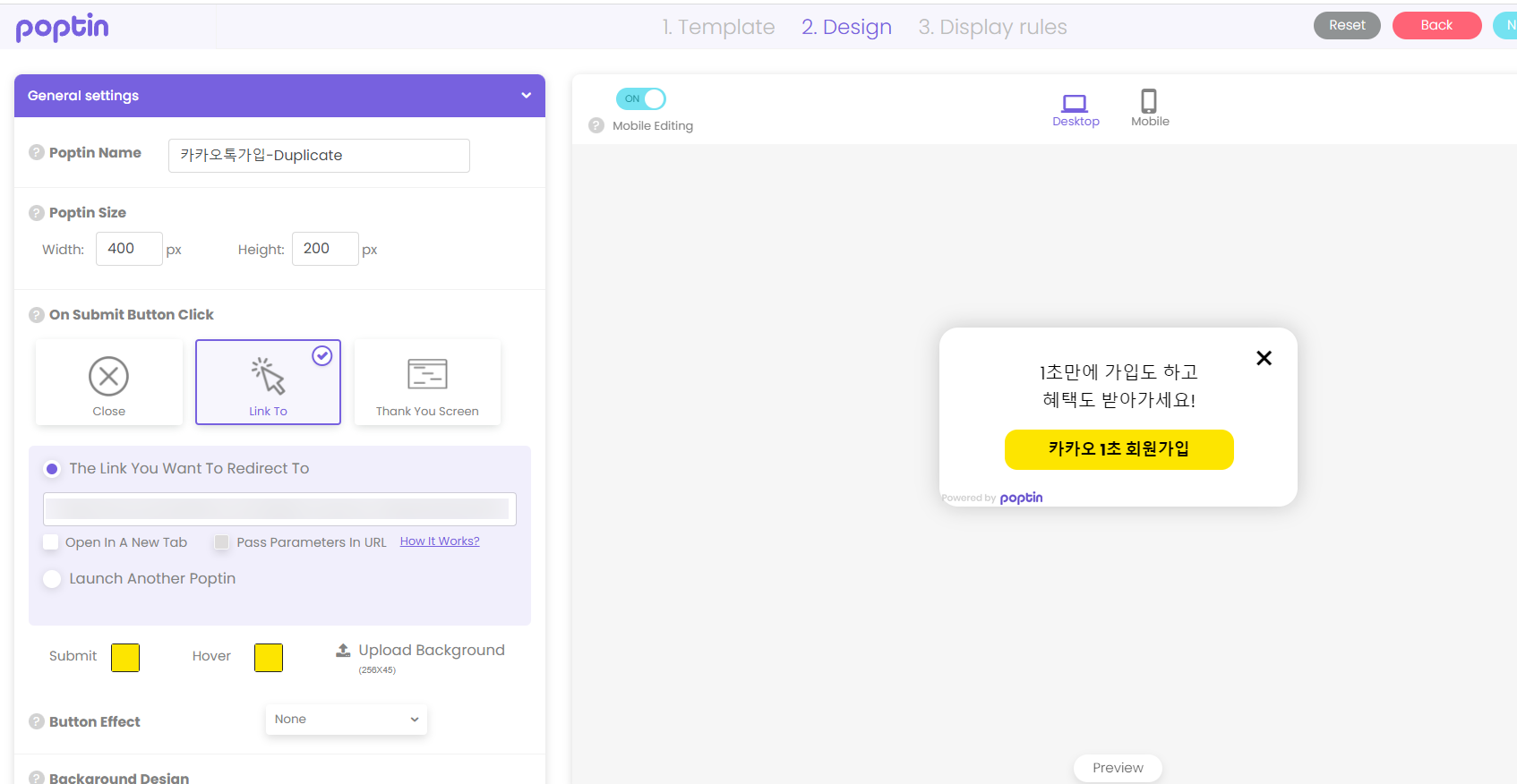The image size is (1517, 784).
Task: Click the Background Design help icon
Action: click(x=37, y=778)
